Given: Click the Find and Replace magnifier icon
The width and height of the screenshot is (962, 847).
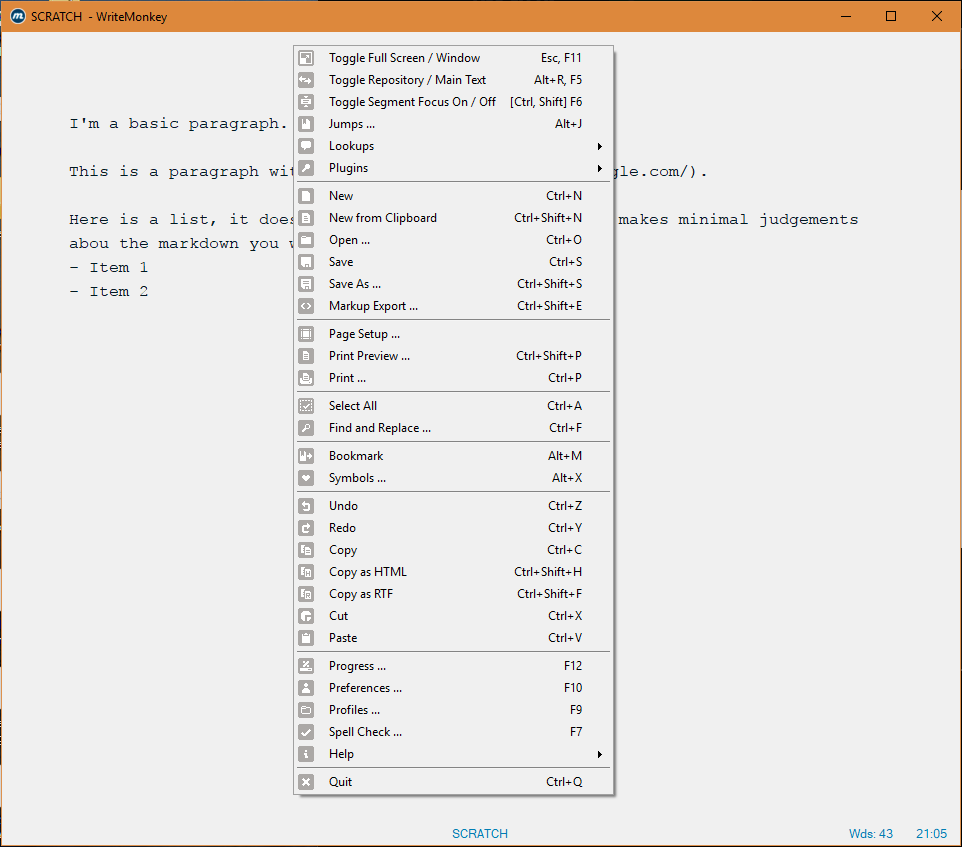Looking at the screenshot, I should pos(306,428).
